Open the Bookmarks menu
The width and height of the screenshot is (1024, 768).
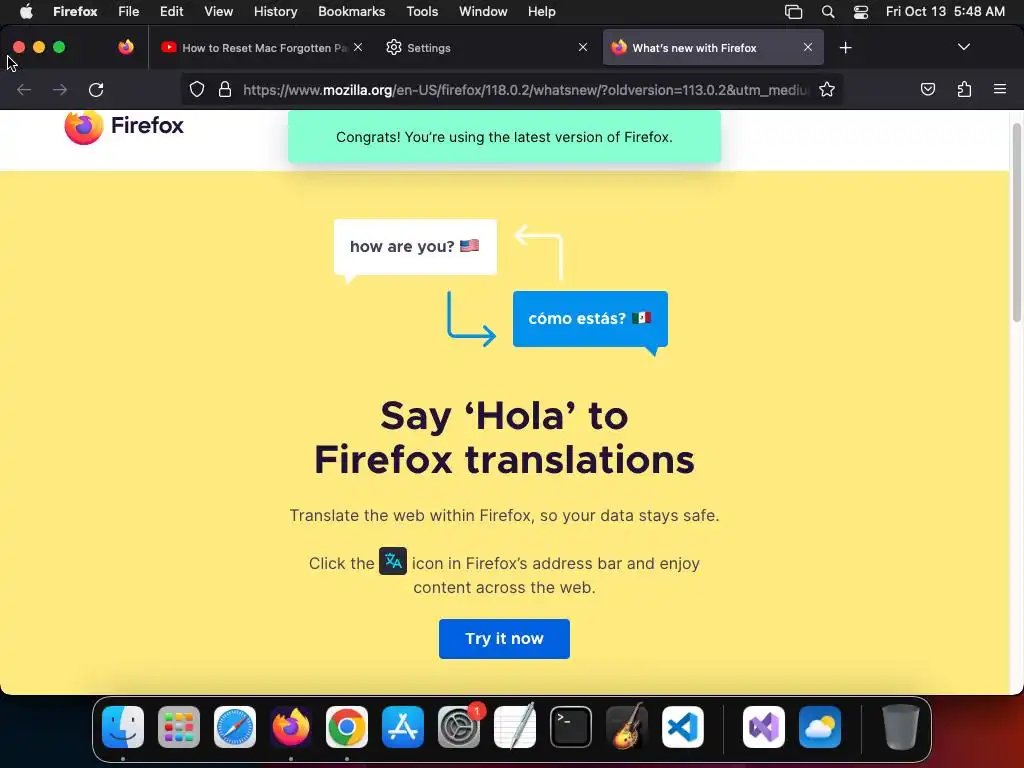coord(351,11)
